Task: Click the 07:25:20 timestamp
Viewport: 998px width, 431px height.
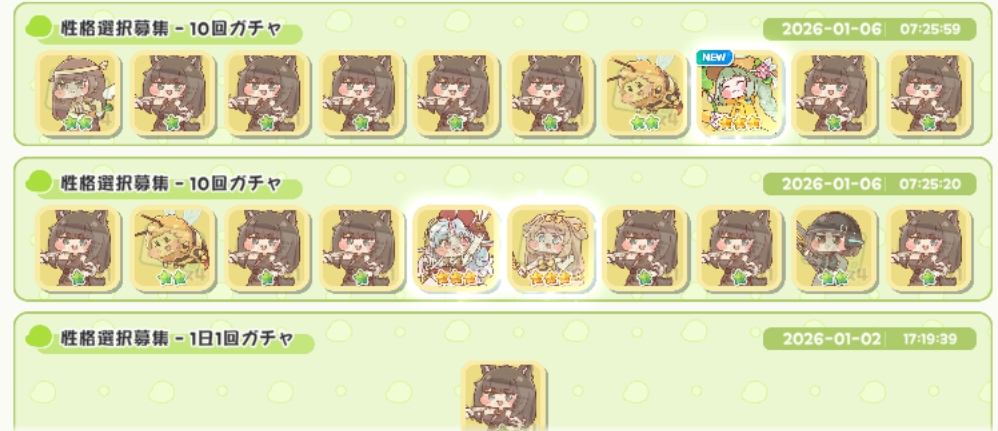Action: 929,185
